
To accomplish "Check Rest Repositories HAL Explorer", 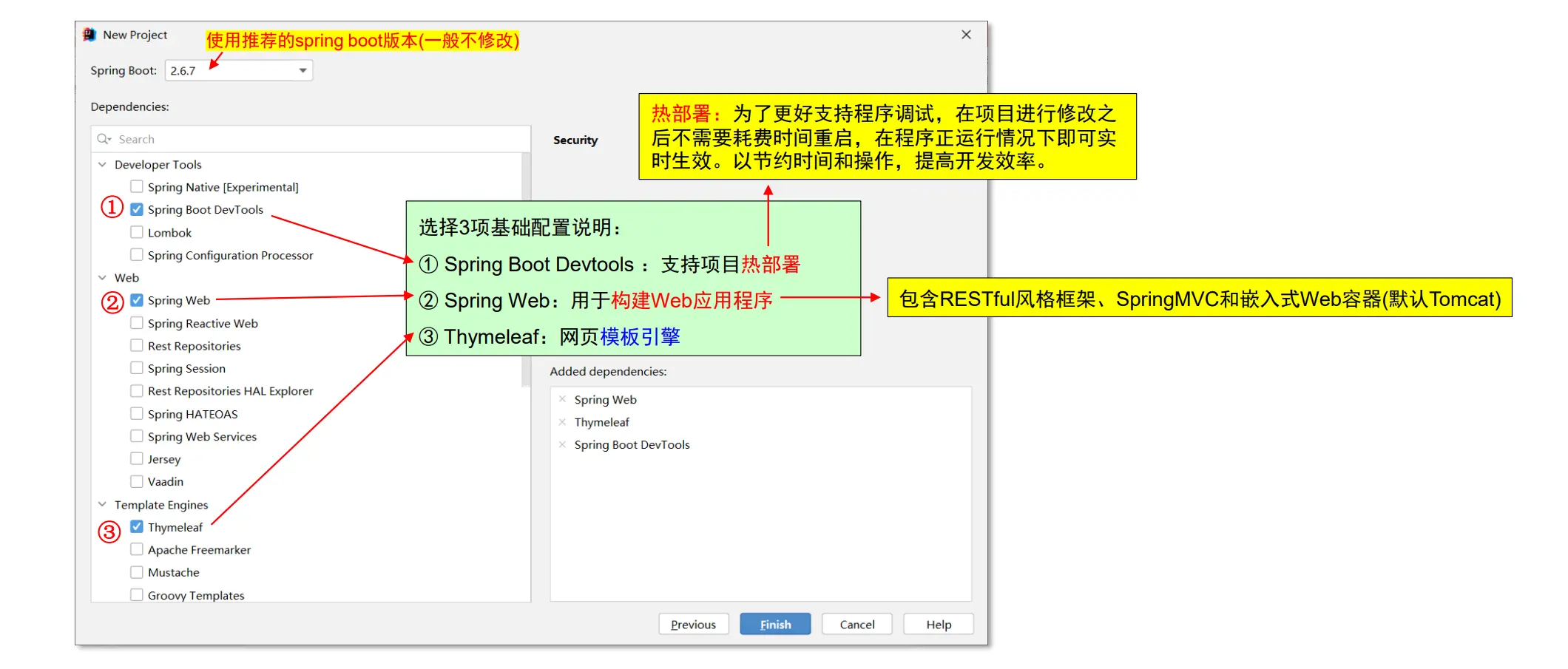I will click(x=137, y=390).
